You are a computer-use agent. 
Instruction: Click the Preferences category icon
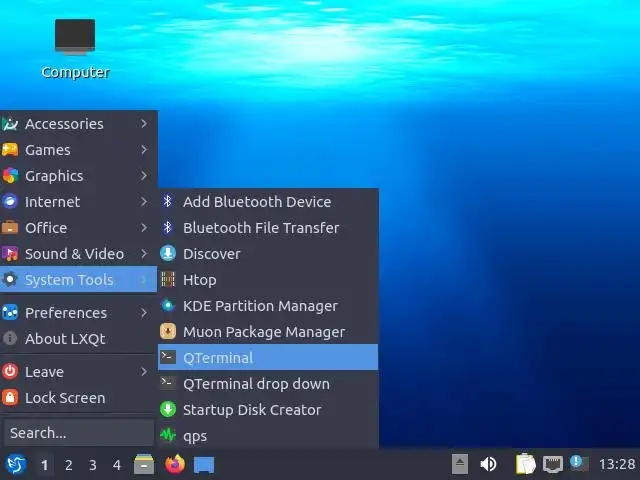tap(10, 313)
